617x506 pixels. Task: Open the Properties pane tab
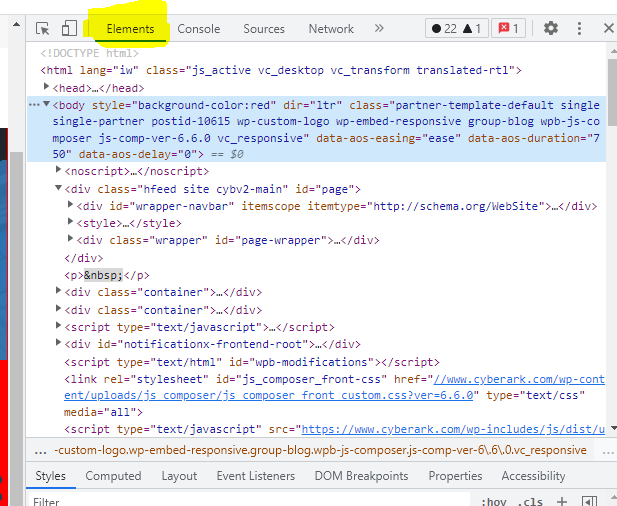tap(455, 476)
